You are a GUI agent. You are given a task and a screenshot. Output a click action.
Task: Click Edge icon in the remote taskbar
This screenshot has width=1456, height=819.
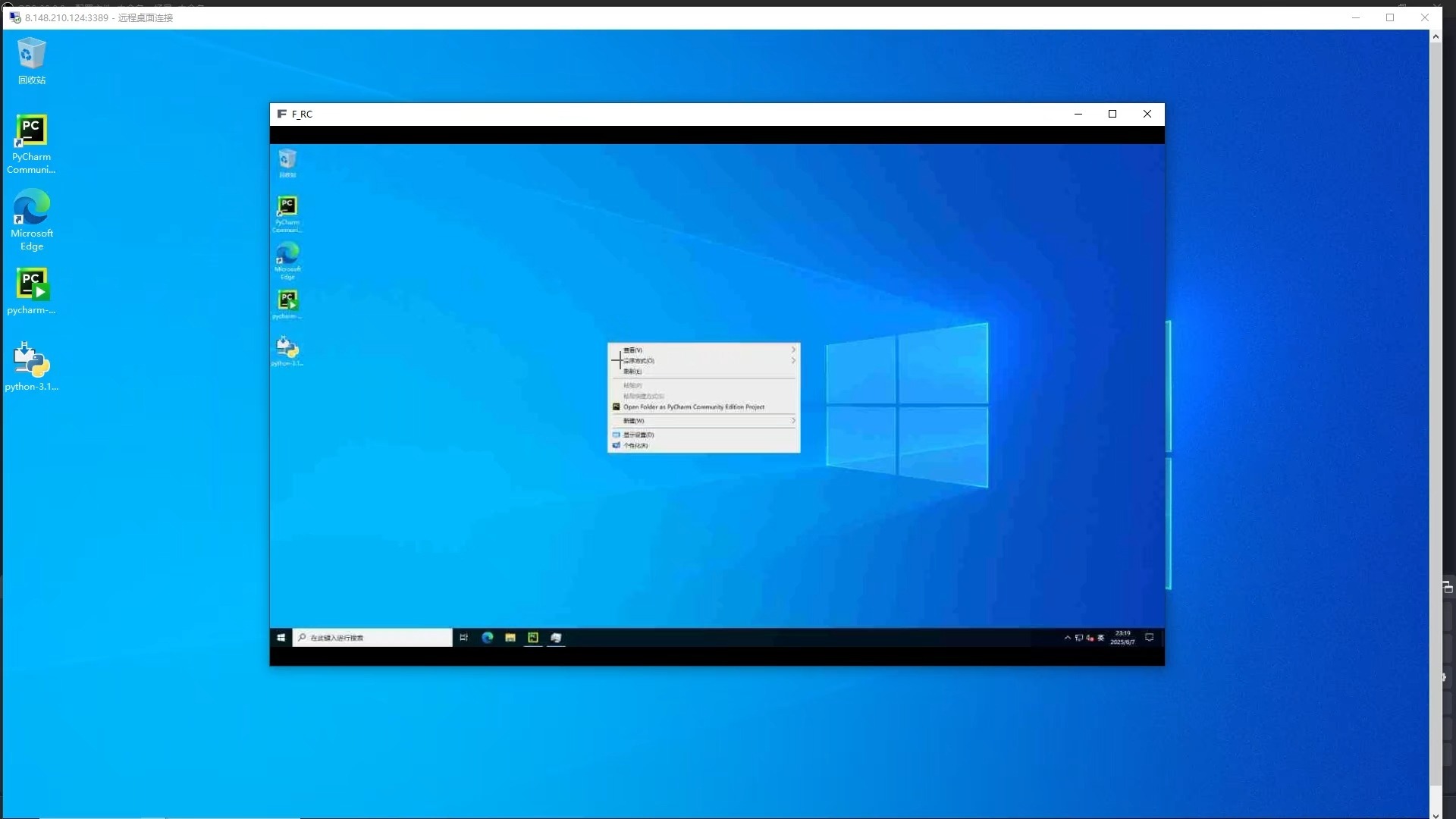[488, 638]
